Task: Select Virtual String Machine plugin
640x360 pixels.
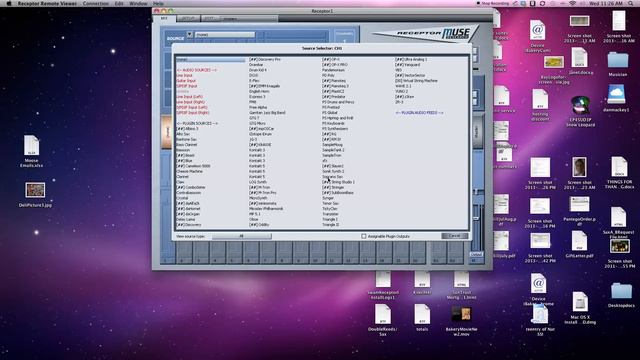Action: tap(416, 81)
